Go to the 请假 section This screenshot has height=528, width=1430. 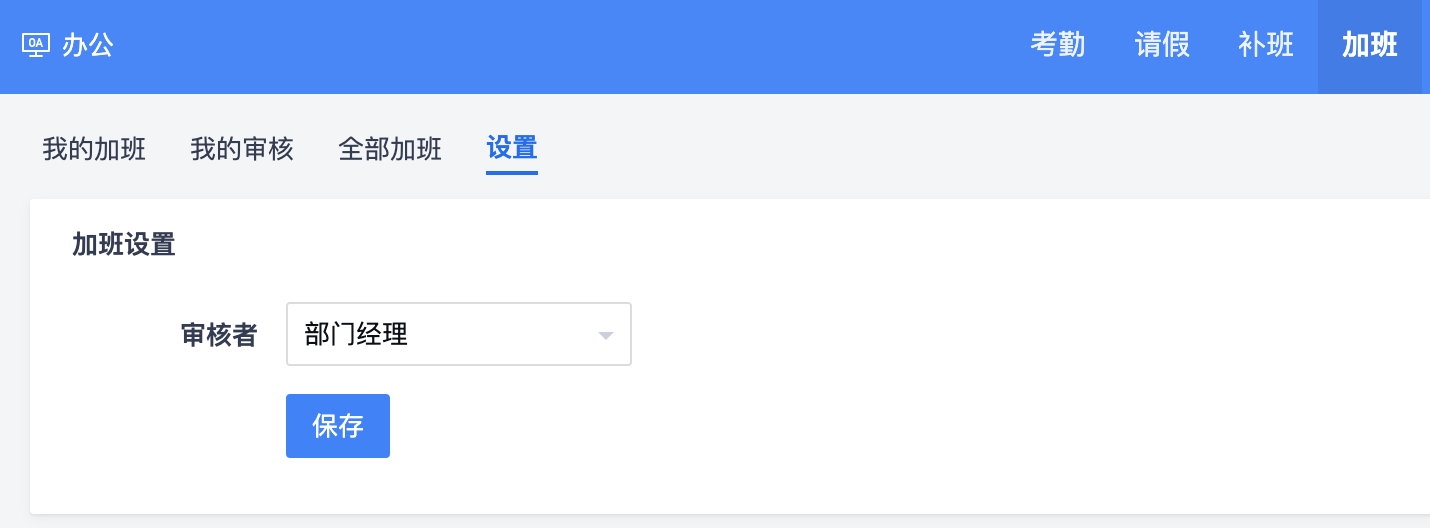point(1162,45)
